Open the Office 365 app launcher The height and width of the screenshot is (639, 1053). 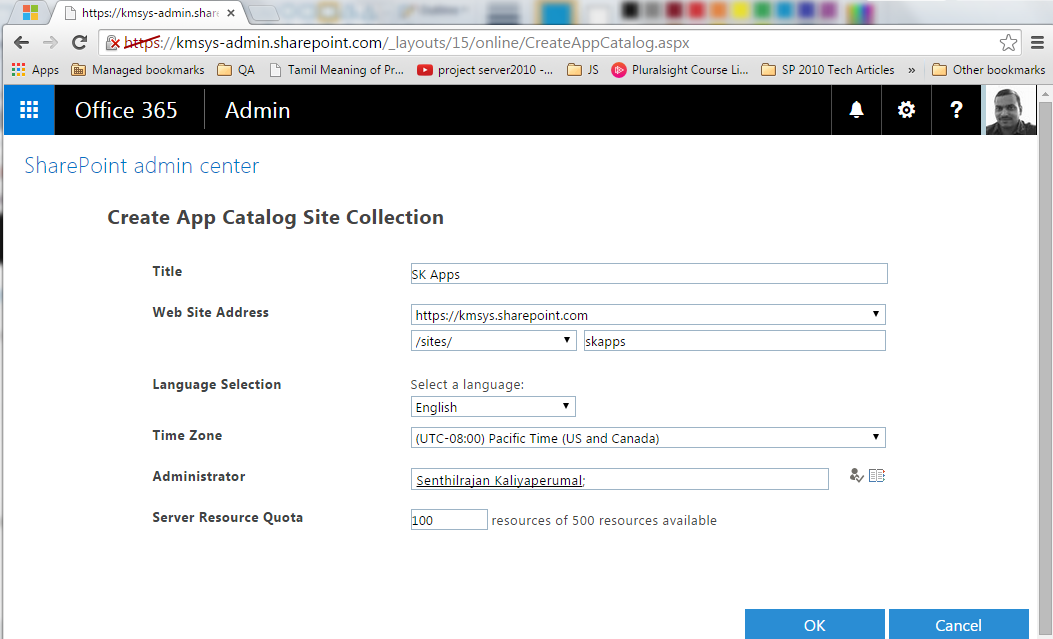[x=29, y=110]
